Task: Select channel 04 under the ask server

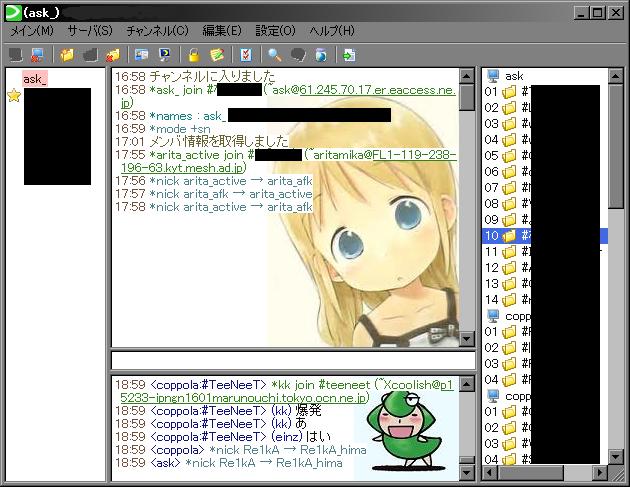Action: click(544, 140)
